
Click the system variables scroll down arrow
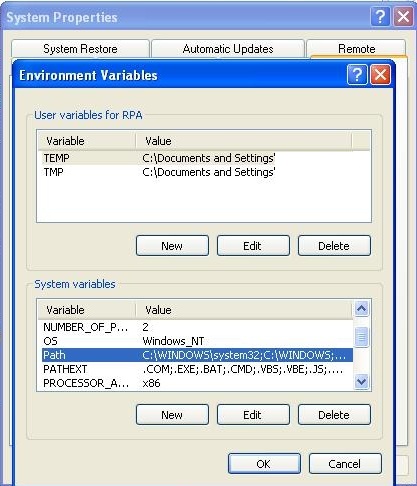click(362, 381)
